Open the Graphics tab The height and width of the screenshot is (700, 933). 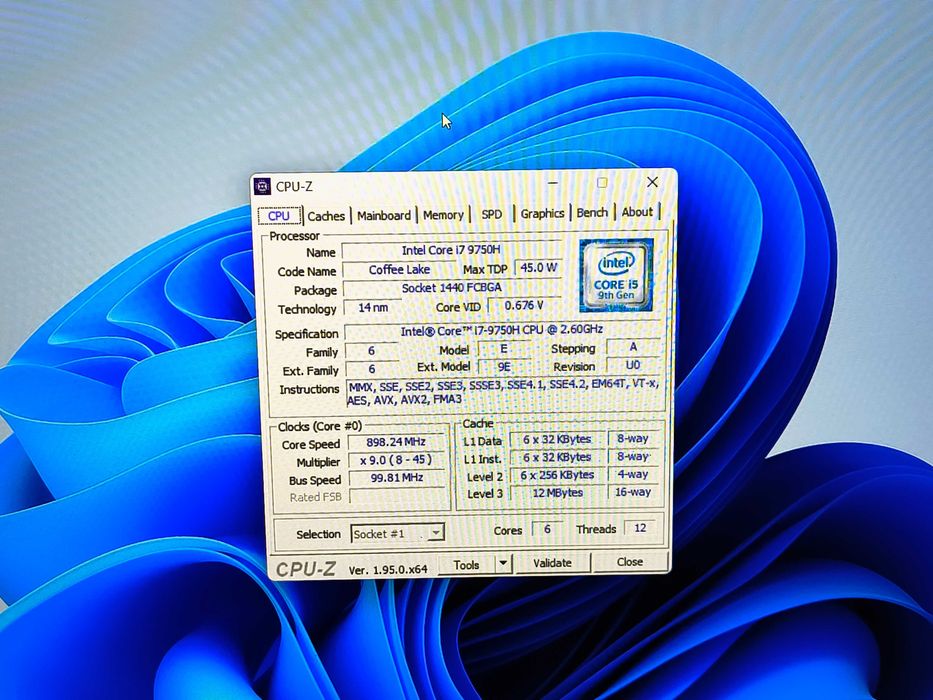542,213
